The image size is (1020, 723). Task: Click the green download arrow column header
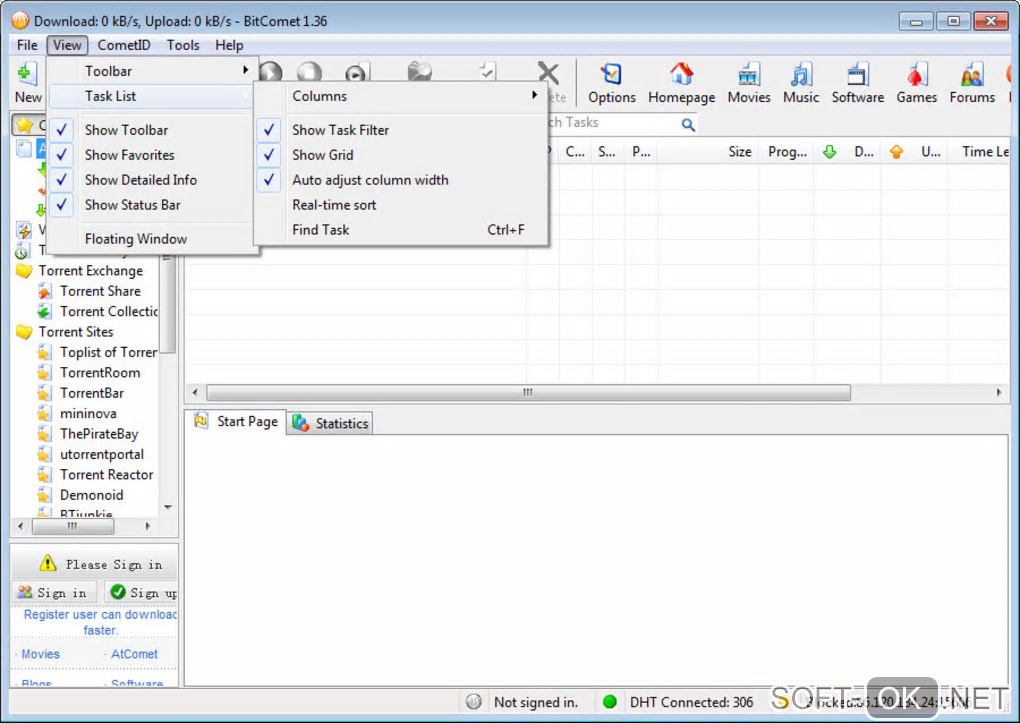tap(829, 152)
